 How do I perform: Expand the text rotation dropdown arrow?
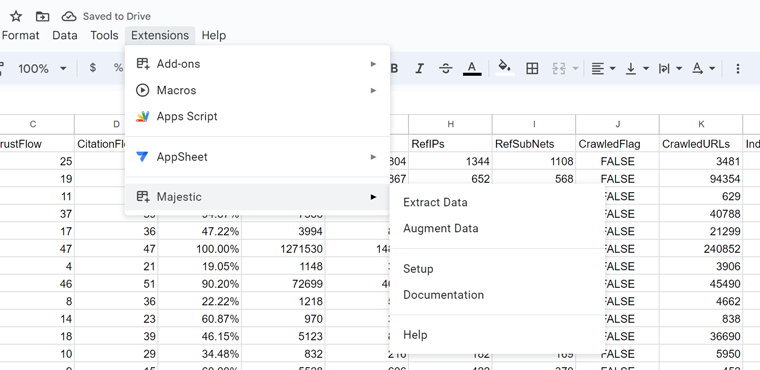pyautogui.click(x=712, y=69)
